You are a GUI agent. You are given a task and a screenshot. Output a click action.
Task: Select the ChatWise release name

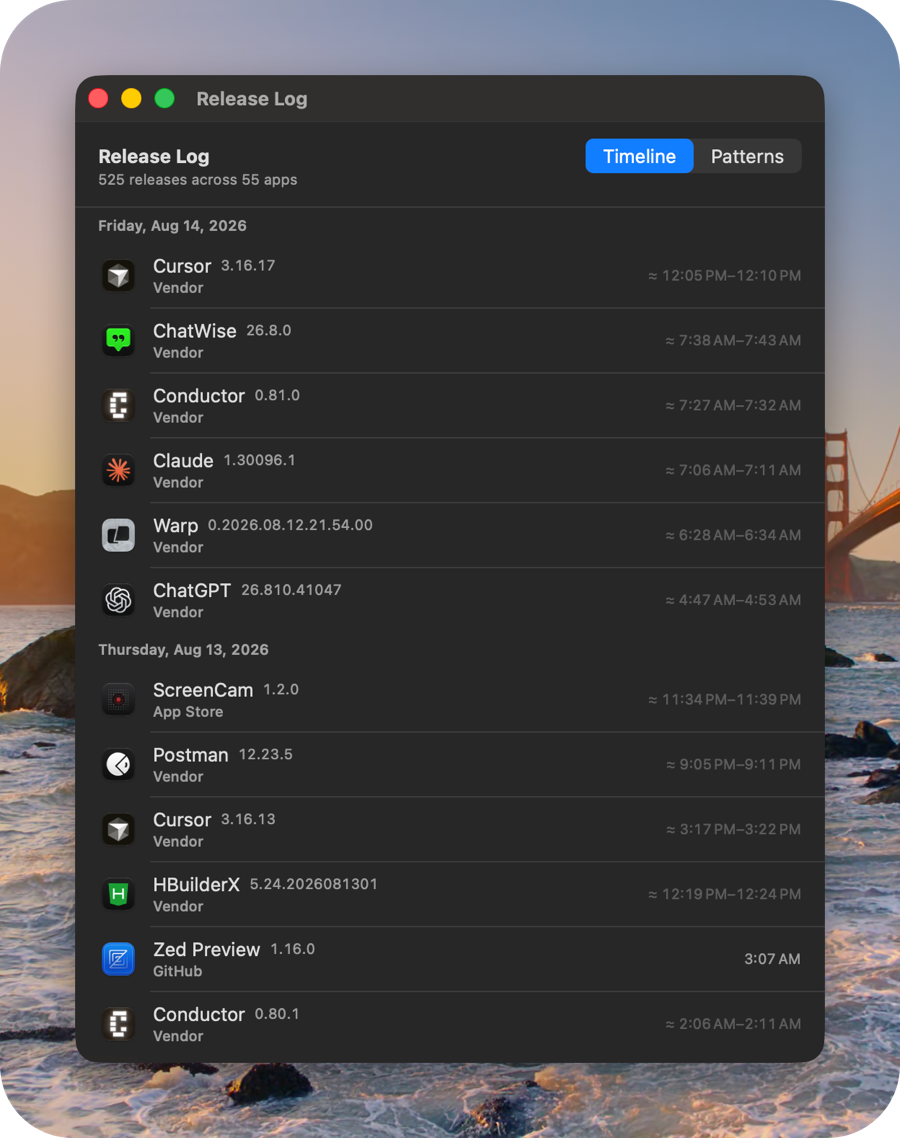click(x=195, y=331)
